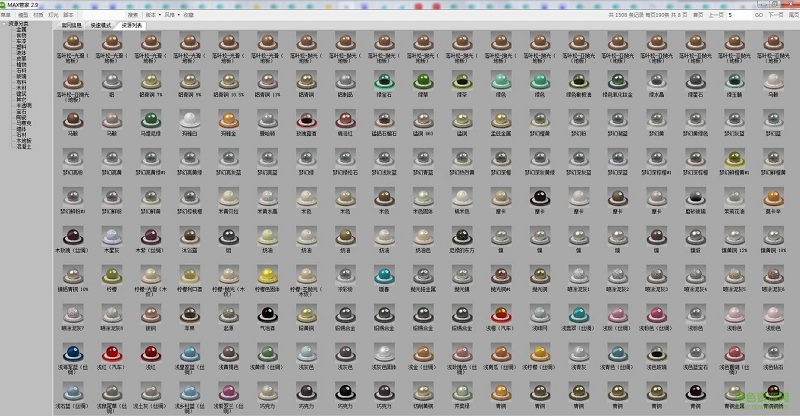Open the 灯光 menu
This screenshot has height=416, width=800.
coord(53,16)
